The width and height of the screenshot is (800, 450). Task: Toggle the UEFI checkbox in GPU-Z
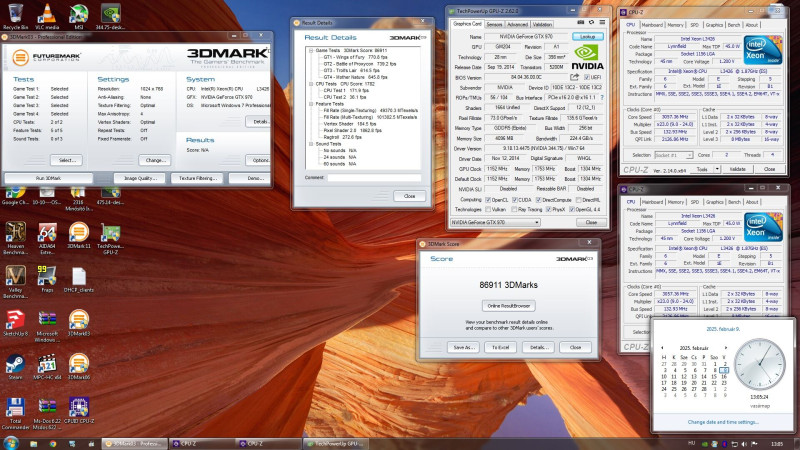586,78
